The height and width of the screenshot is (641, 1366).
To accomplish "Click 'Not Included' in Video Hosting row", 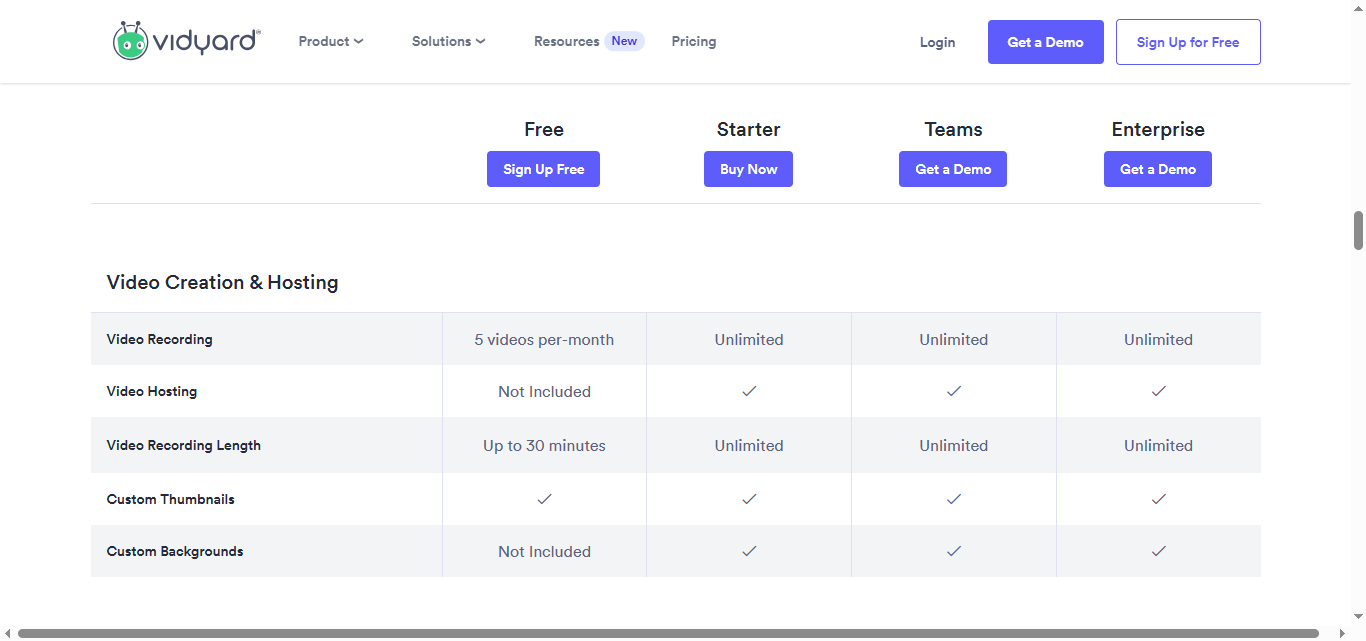I will pos(544,391).
